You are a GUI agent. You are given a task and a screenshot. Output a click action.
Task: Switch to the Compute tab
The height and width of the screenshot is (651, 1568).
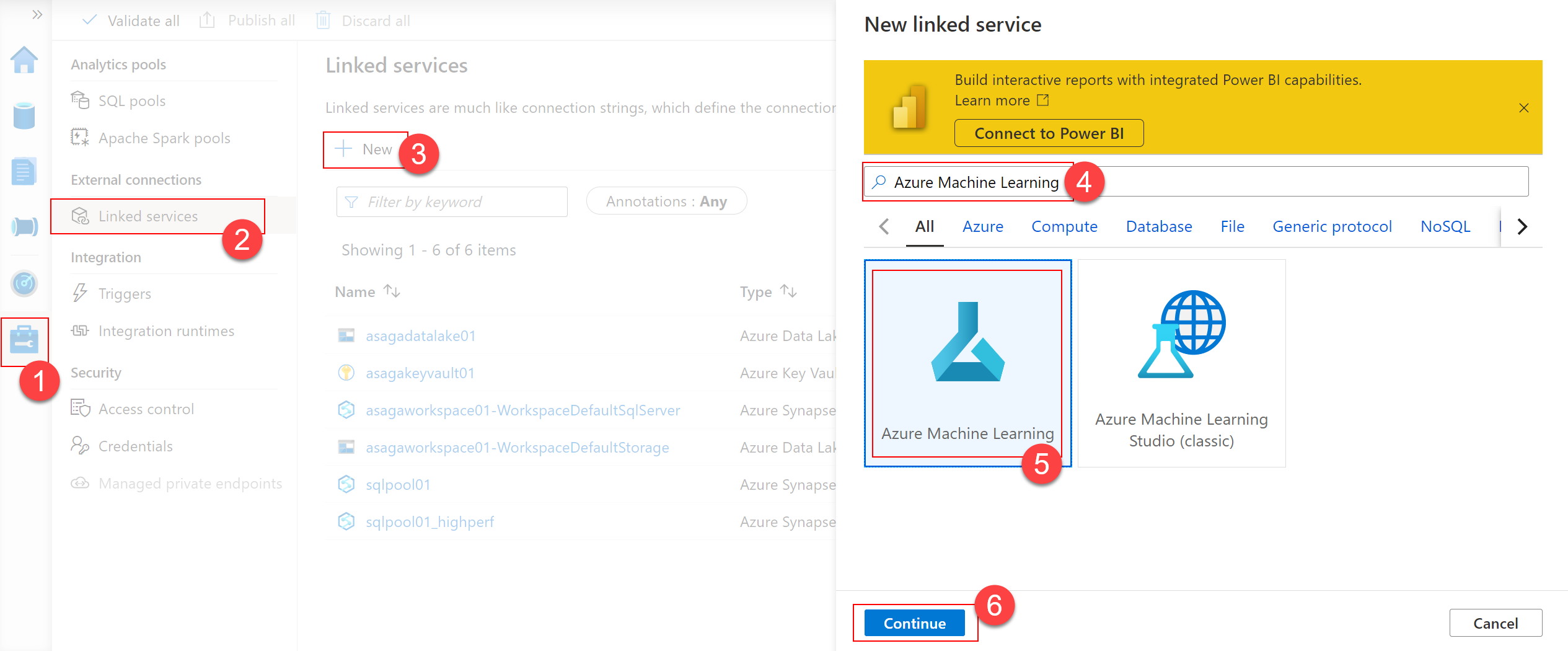point(1064,226)
